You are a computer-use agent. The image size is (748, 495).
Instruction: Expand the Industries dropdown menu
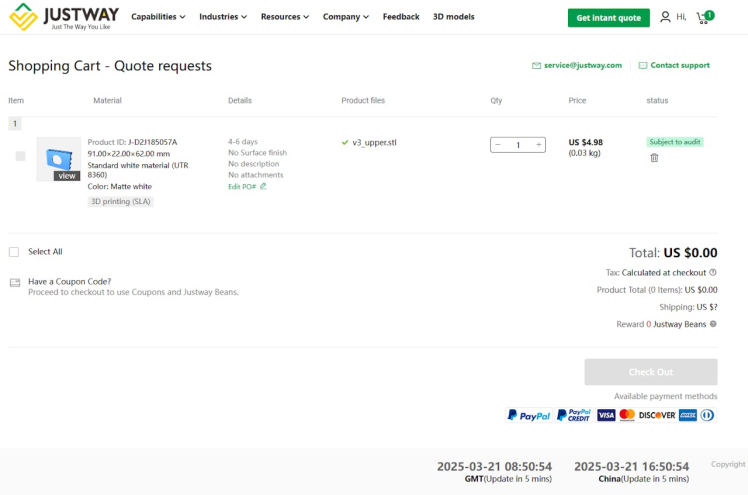click(223, 17)
